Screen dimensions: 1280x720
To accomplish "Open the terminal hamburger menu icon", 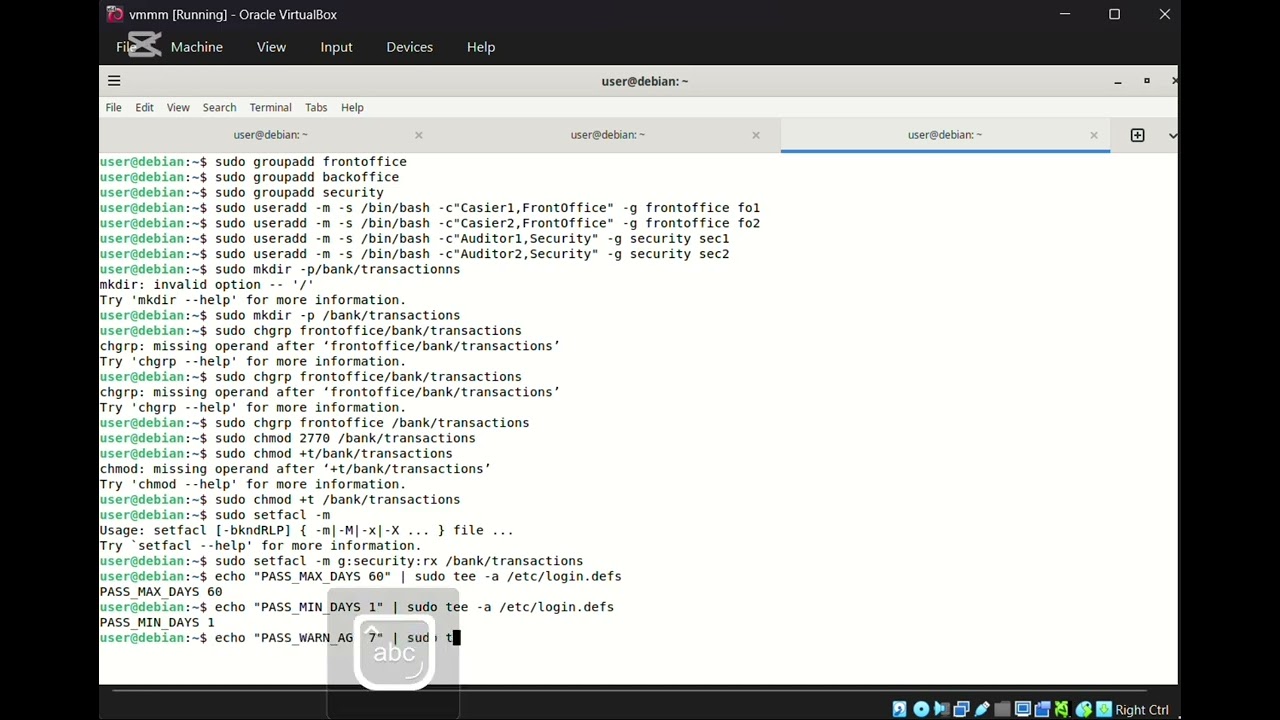I will (114, 81).
